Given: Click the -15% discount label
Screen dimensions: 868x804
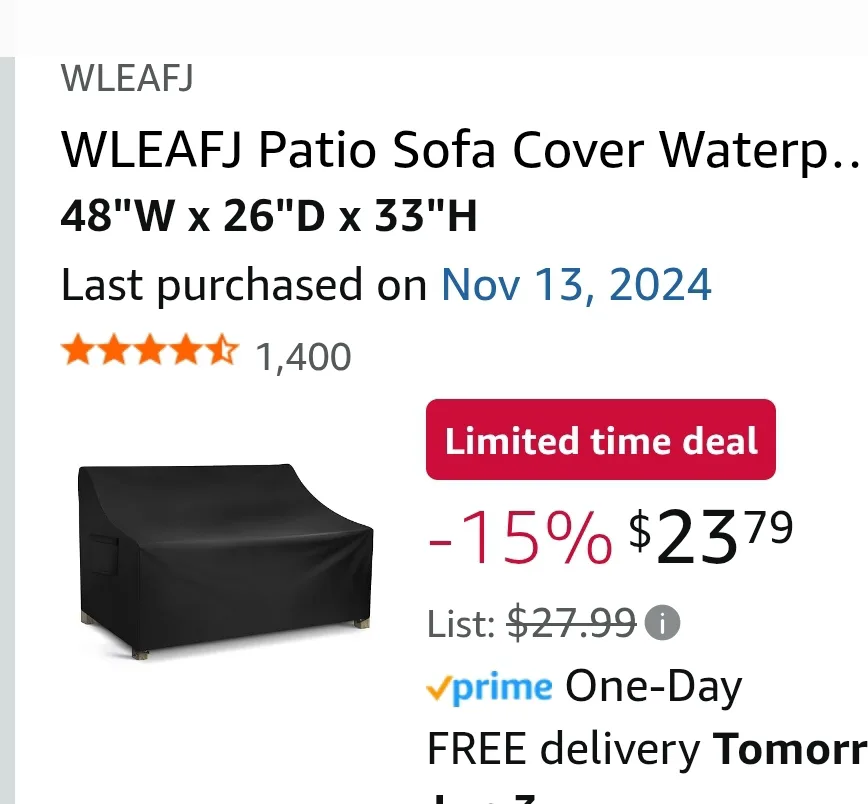Looking at the screenshot, I should click(x=520, y=538).
